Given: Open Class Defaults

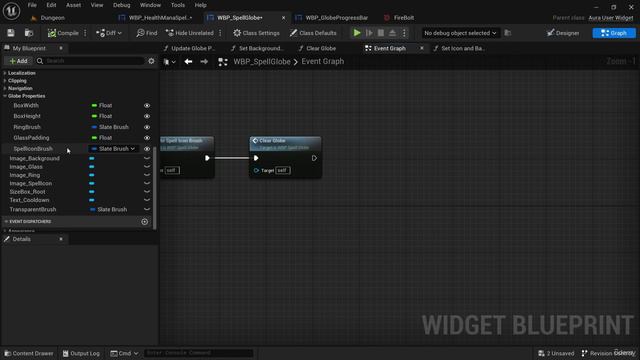Looking at the screenshot, I should (x=313, y=33).
